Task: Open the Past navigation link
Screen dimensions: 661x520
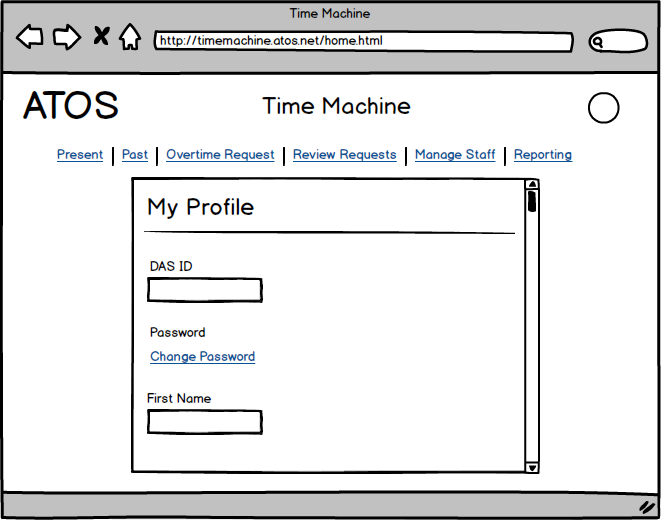Action: (x=135, y=155)
